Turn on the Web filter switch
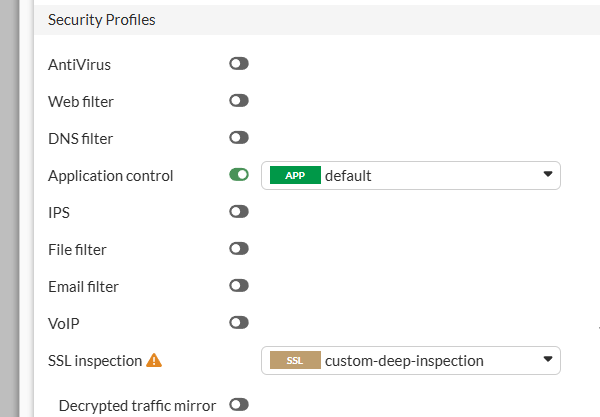The image size is (600, 417). [238, 101]
